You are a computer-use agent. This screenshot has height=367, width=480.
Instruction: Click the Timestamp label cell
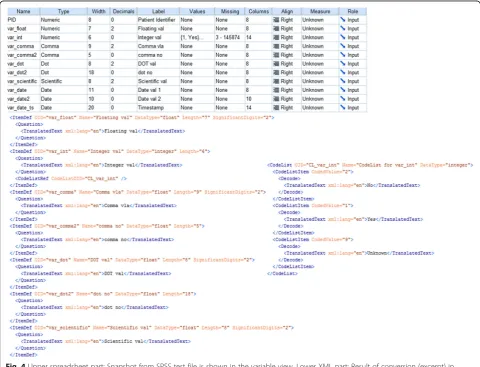coord(158,108)
